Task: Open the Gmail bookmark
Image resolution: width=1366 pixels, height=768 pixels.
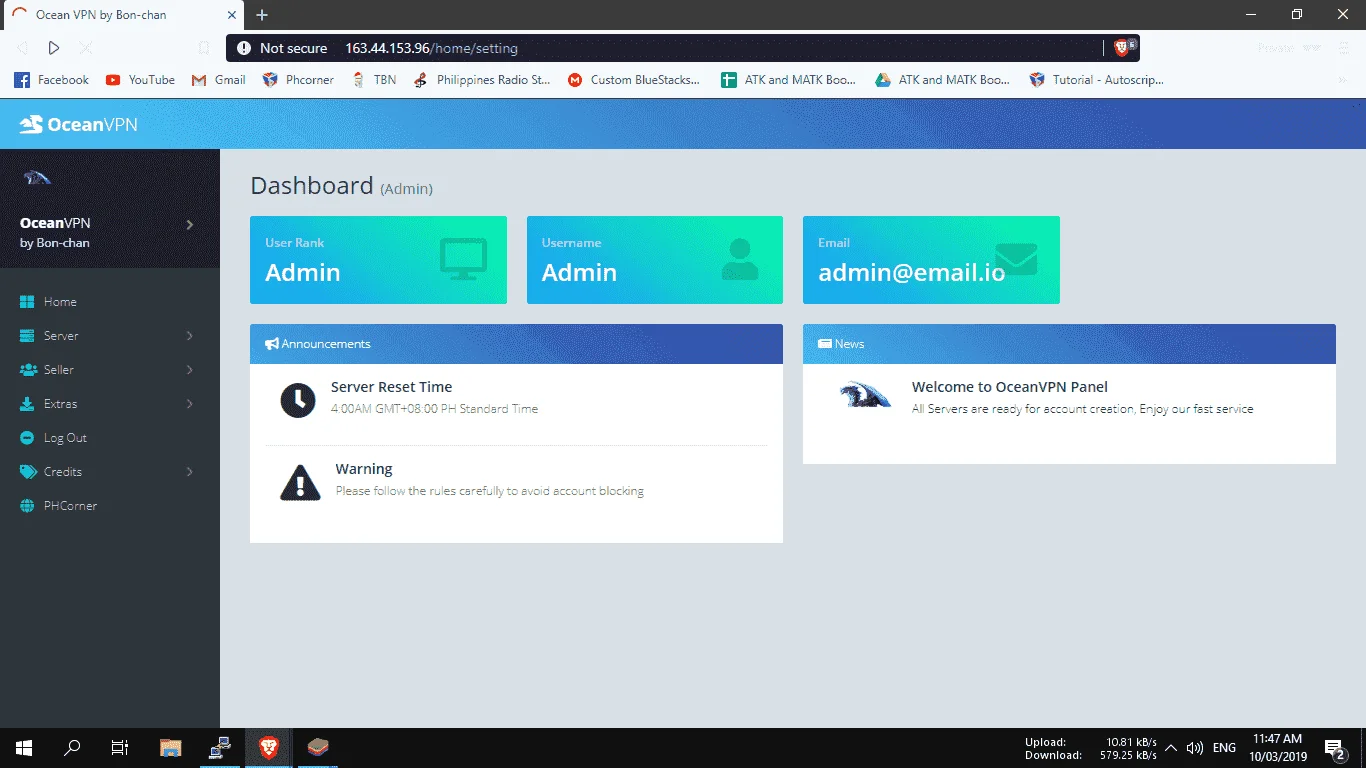Action: [219, 80]
